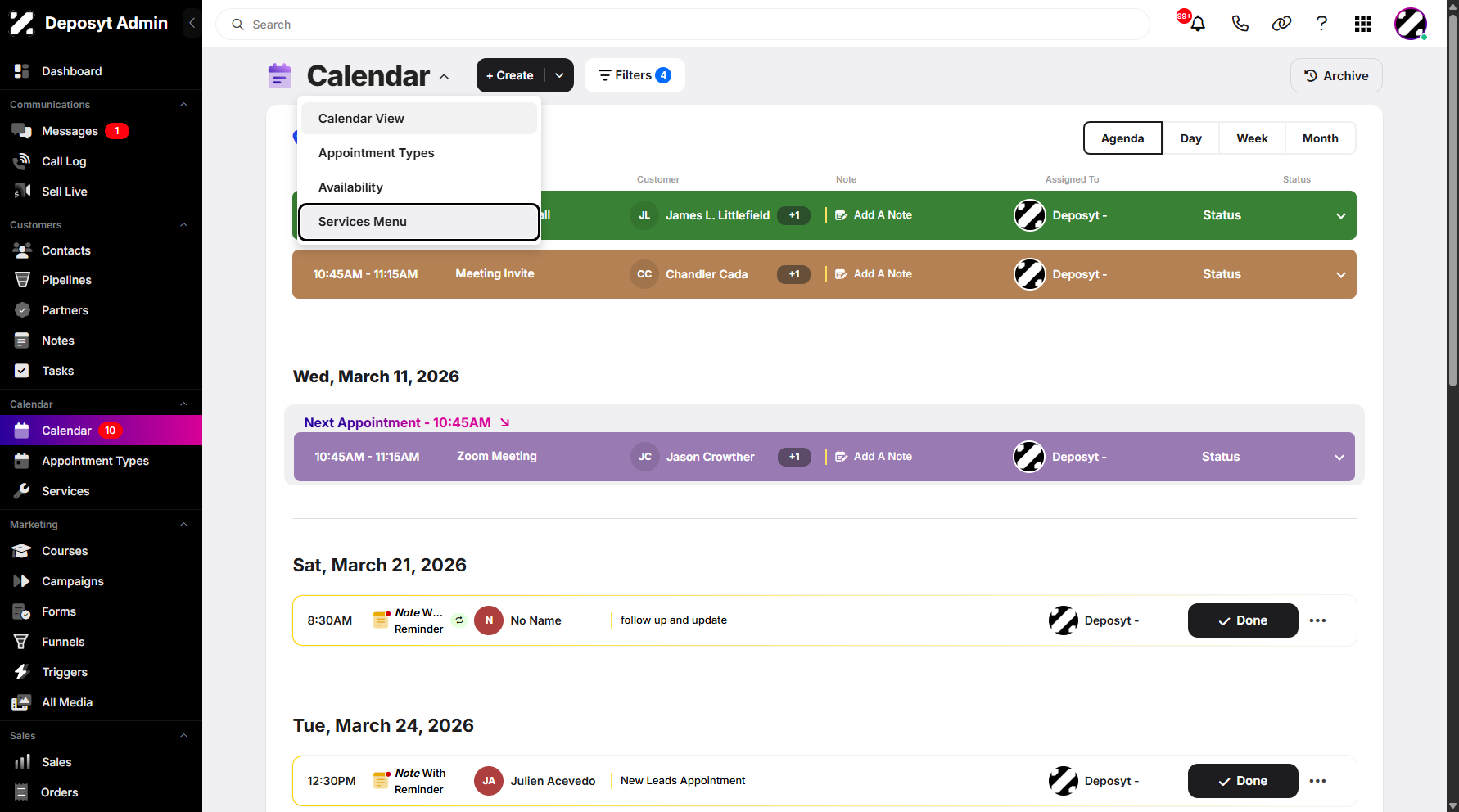1459x812 pixels.
Task: Select Services Menu from the dropdown
Action: click(x=419, y=222)
